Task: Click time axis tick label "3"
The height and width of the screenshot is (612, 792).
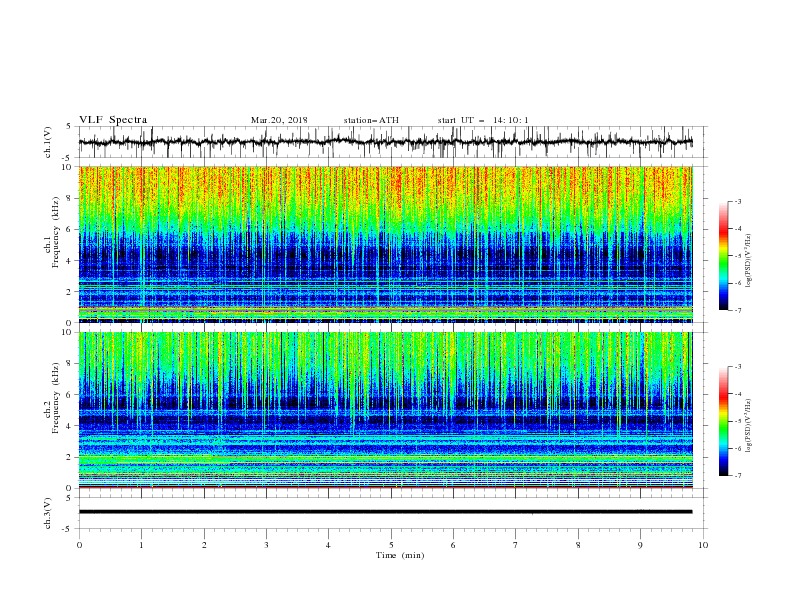Action: [266, 545]
